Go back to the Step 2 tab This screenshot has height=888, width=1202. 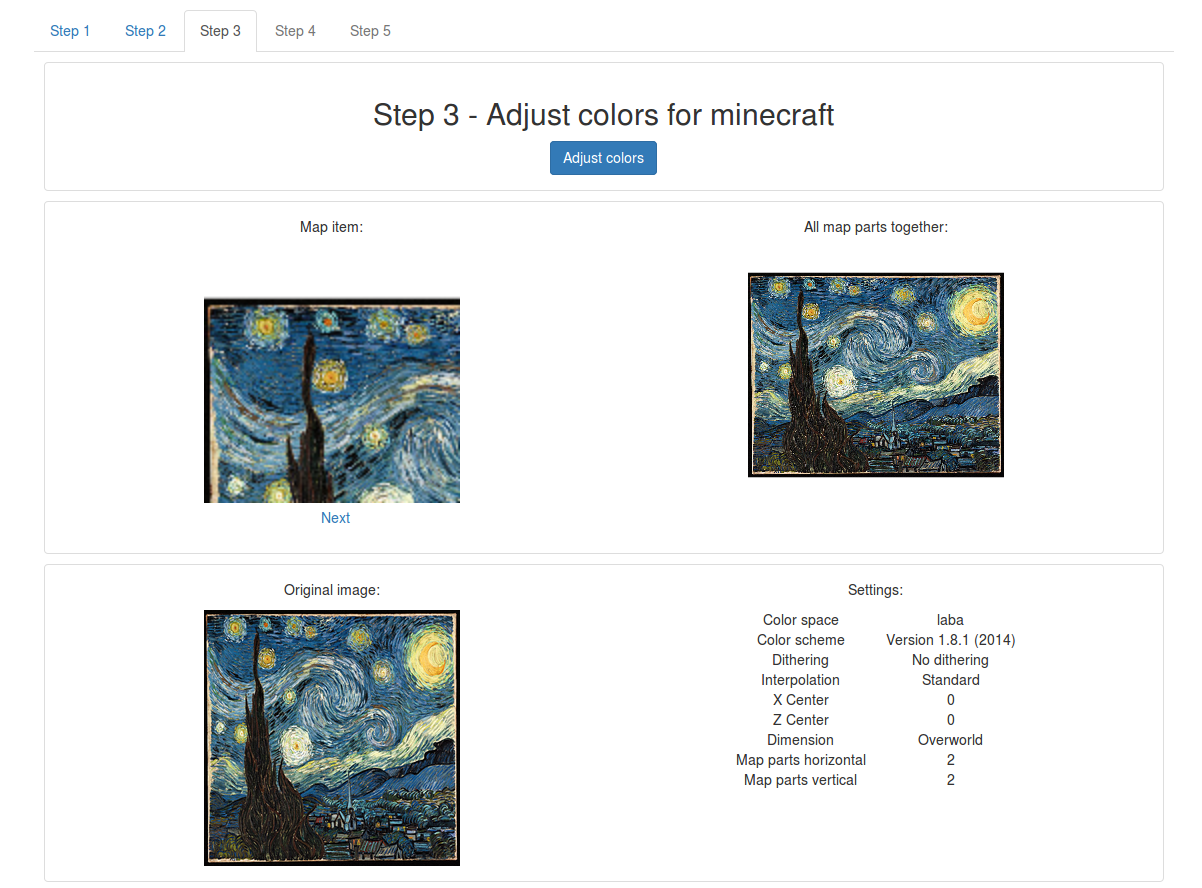pos(146,31)
